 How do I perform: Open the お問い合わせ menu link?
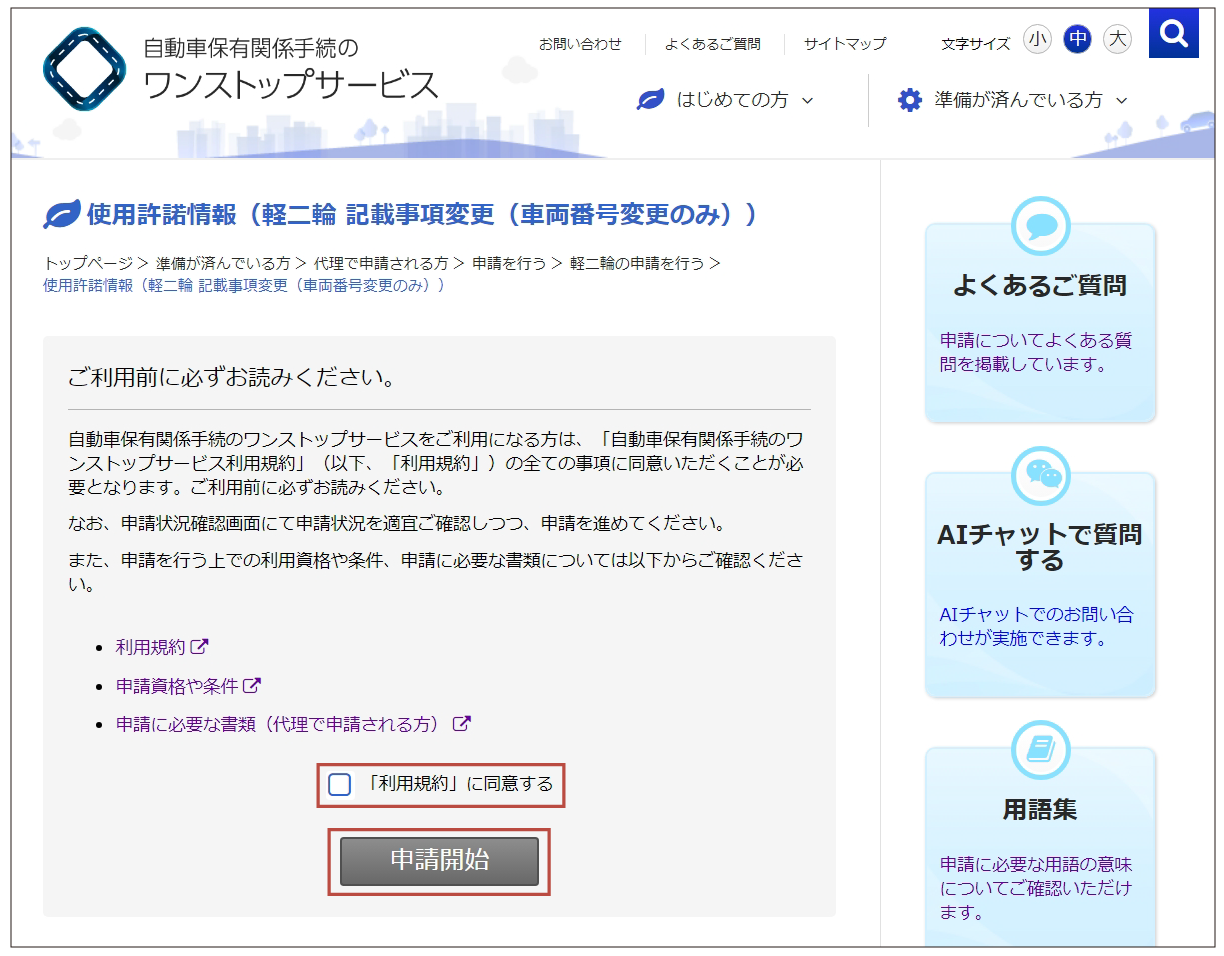580,44
